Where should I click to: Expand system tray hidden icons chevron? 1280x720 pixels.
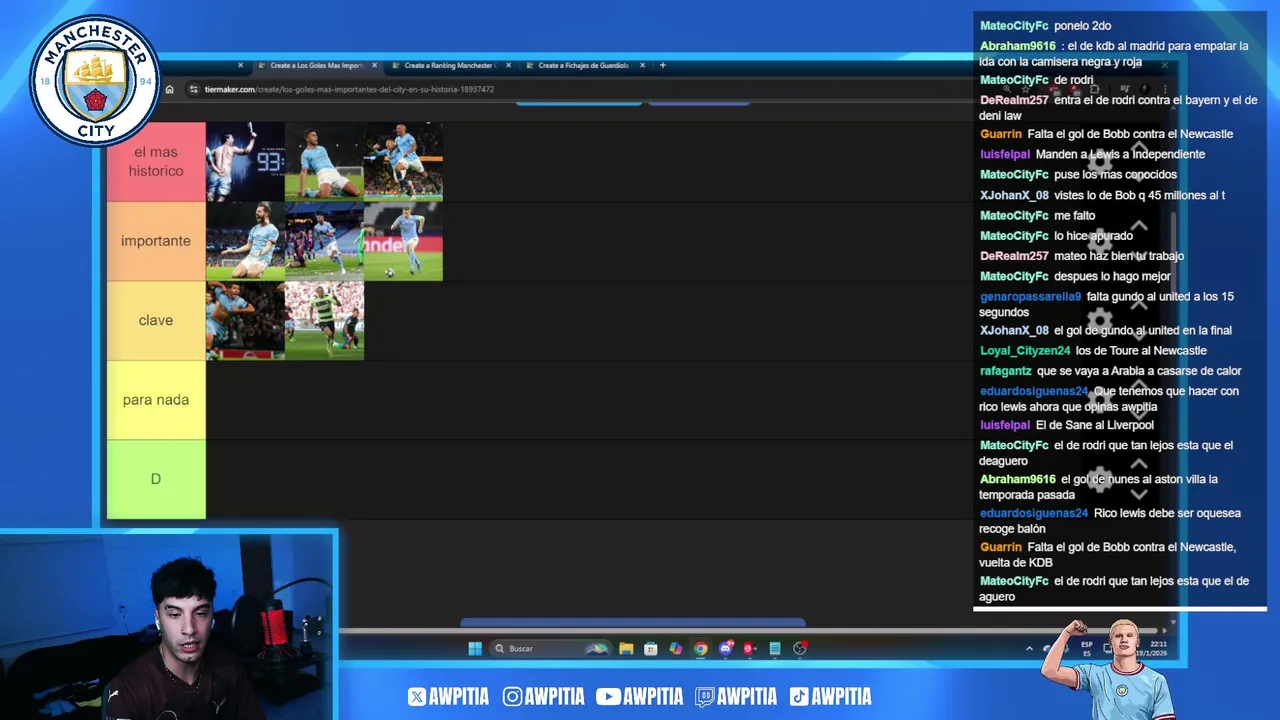pos(1029,648)
